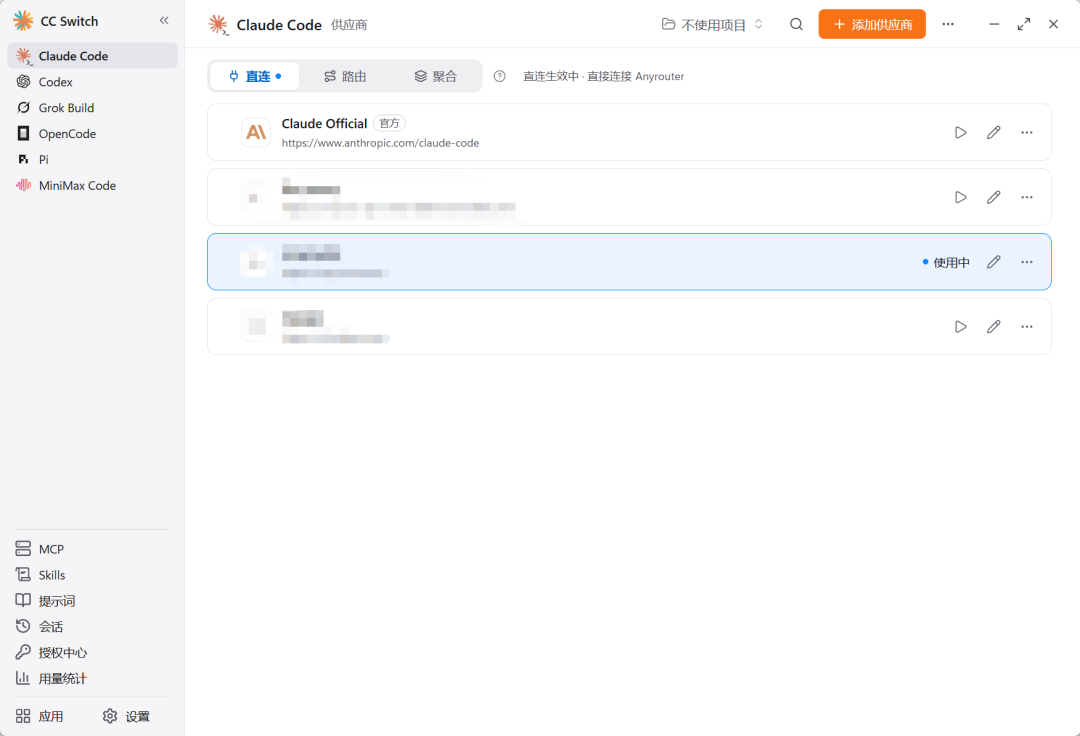
Task: Open the 提示词 prompts section
Action: 92,600
